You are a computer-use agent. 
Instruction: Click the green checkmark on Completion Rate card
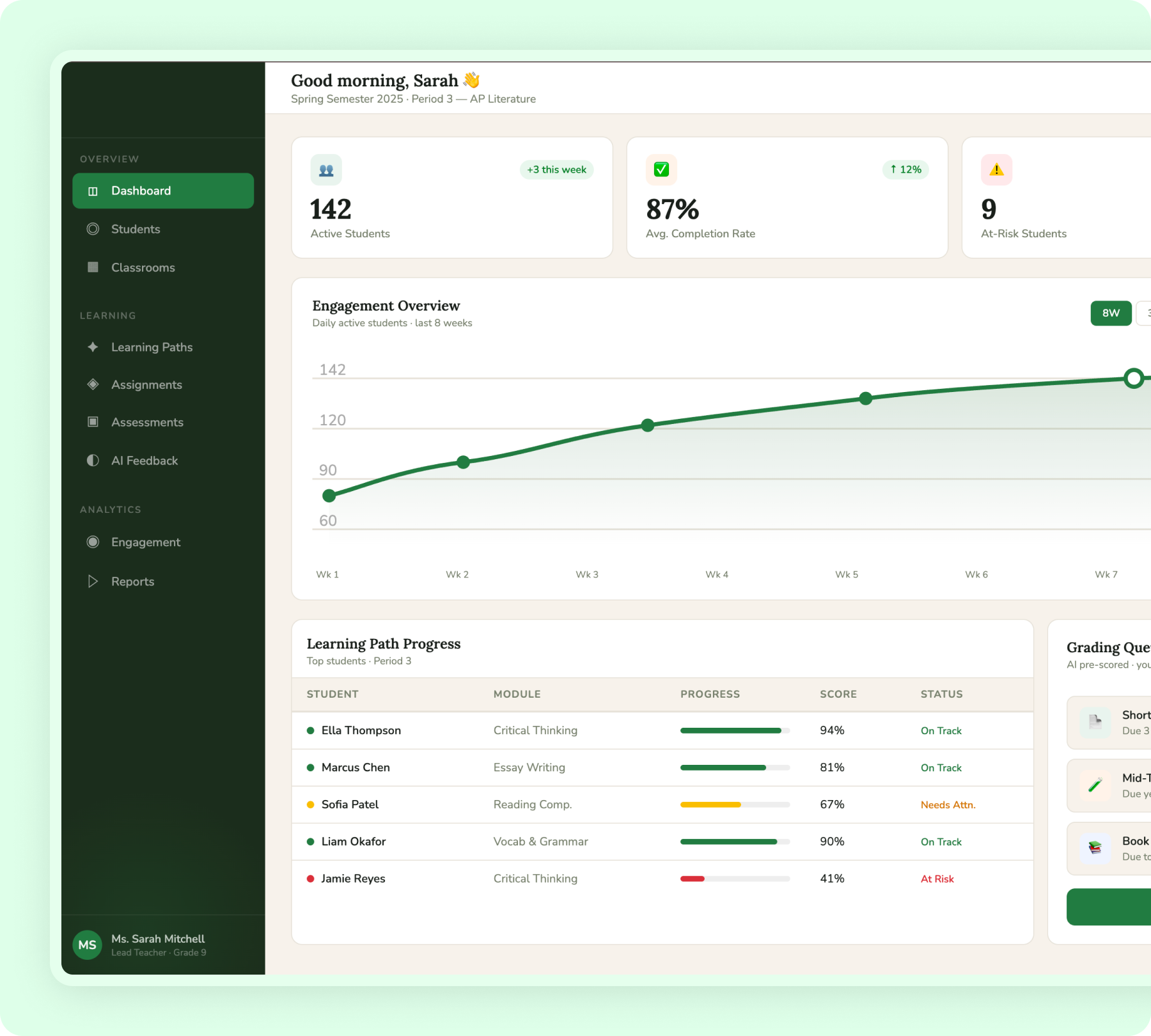[661, 169]
